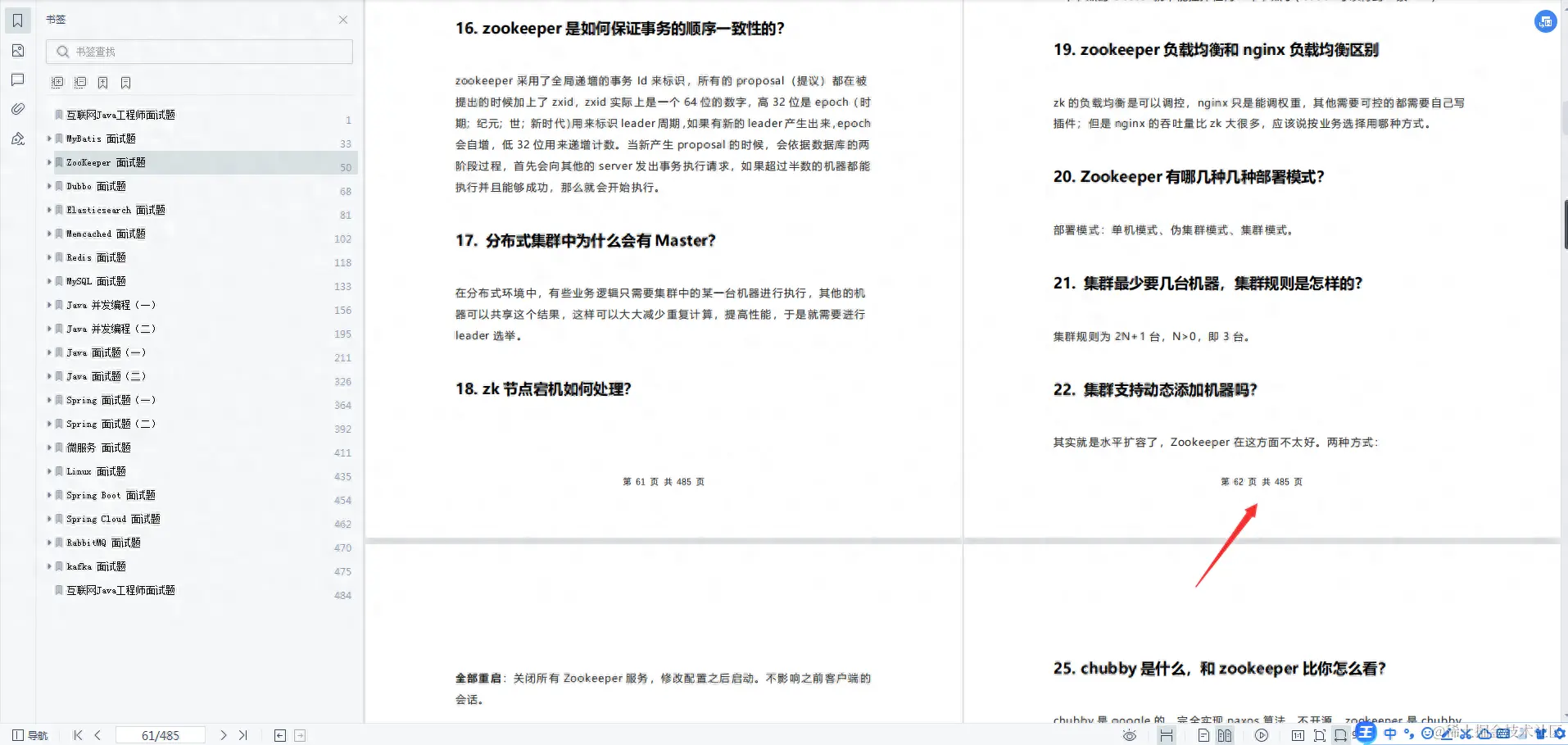
Task: Toggle continuous scrolling view icon
Action: pyautogui.click(x=1167, y=735)
